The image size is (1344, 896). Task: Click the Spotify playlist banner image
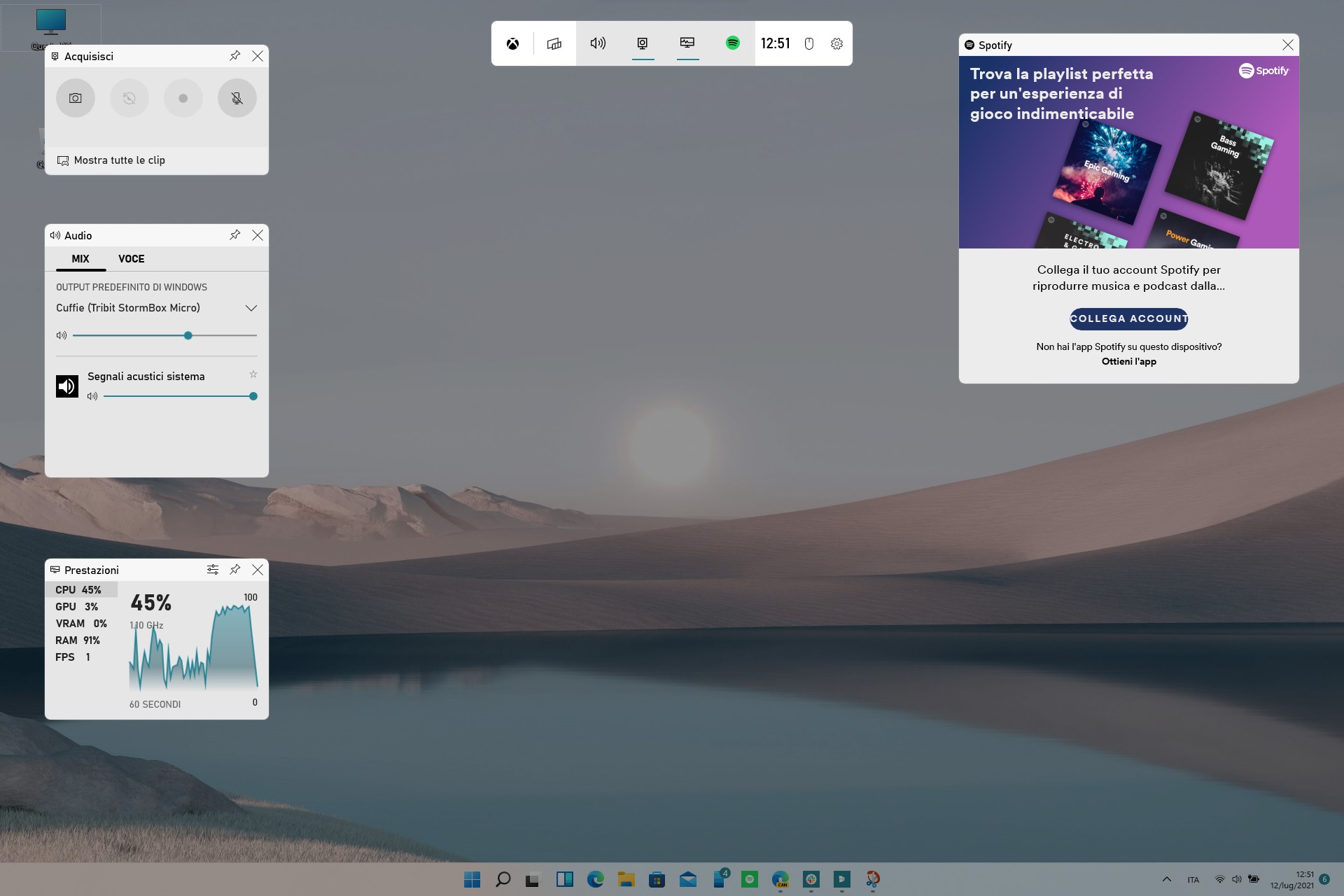point(1129,152)
